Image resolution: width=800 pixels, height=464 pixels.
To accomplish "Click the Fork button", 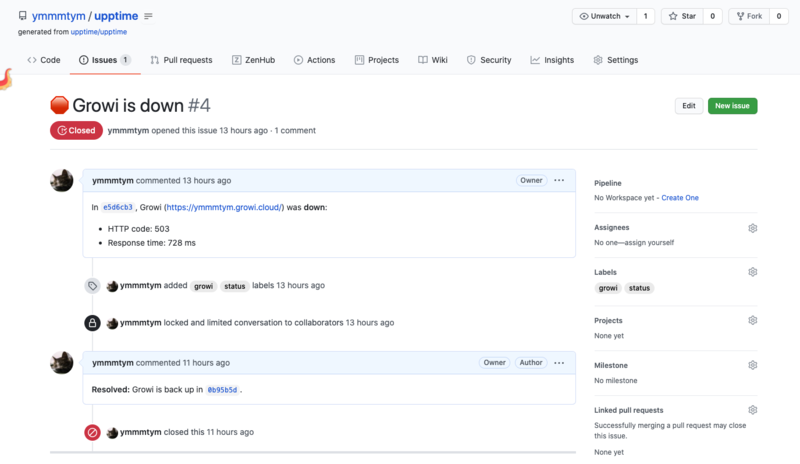I will 749,16.
